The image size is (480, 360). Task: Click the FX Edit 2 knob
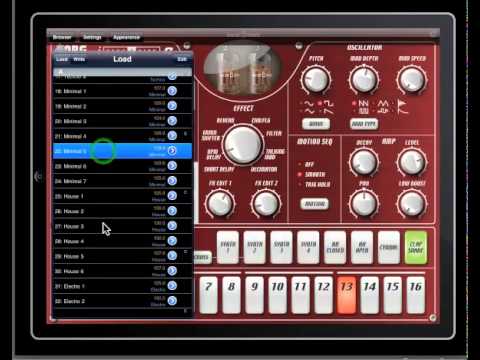pyautogui.click(x=266, y=203)
